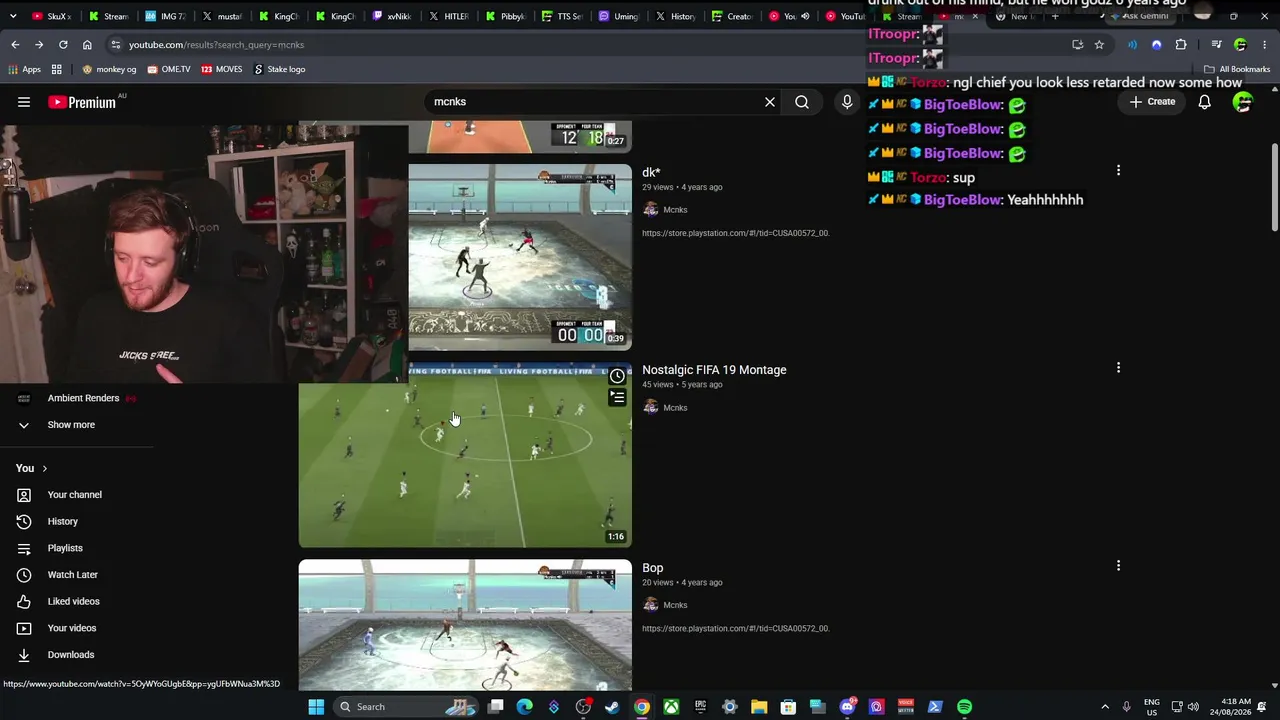
Task: Open options menu for the Bop video
Action: (1118, 566)
